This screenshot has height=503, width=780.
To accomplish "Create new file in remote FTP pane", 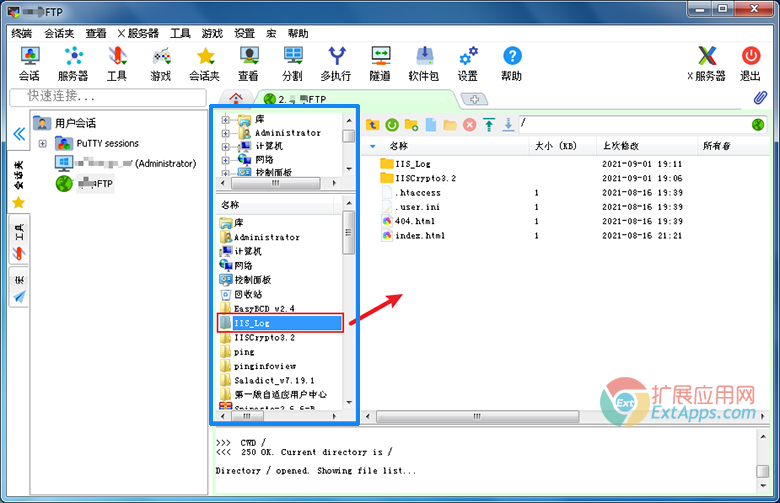I will [431, 125].
